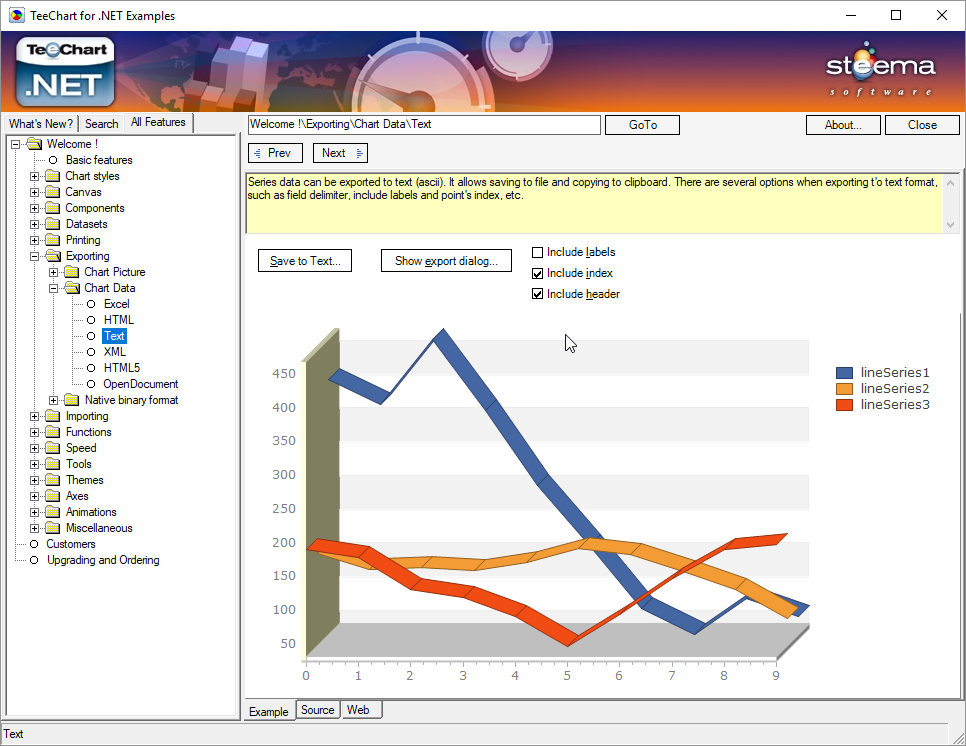Expand the Chart styles tree node

click(34, 176)
